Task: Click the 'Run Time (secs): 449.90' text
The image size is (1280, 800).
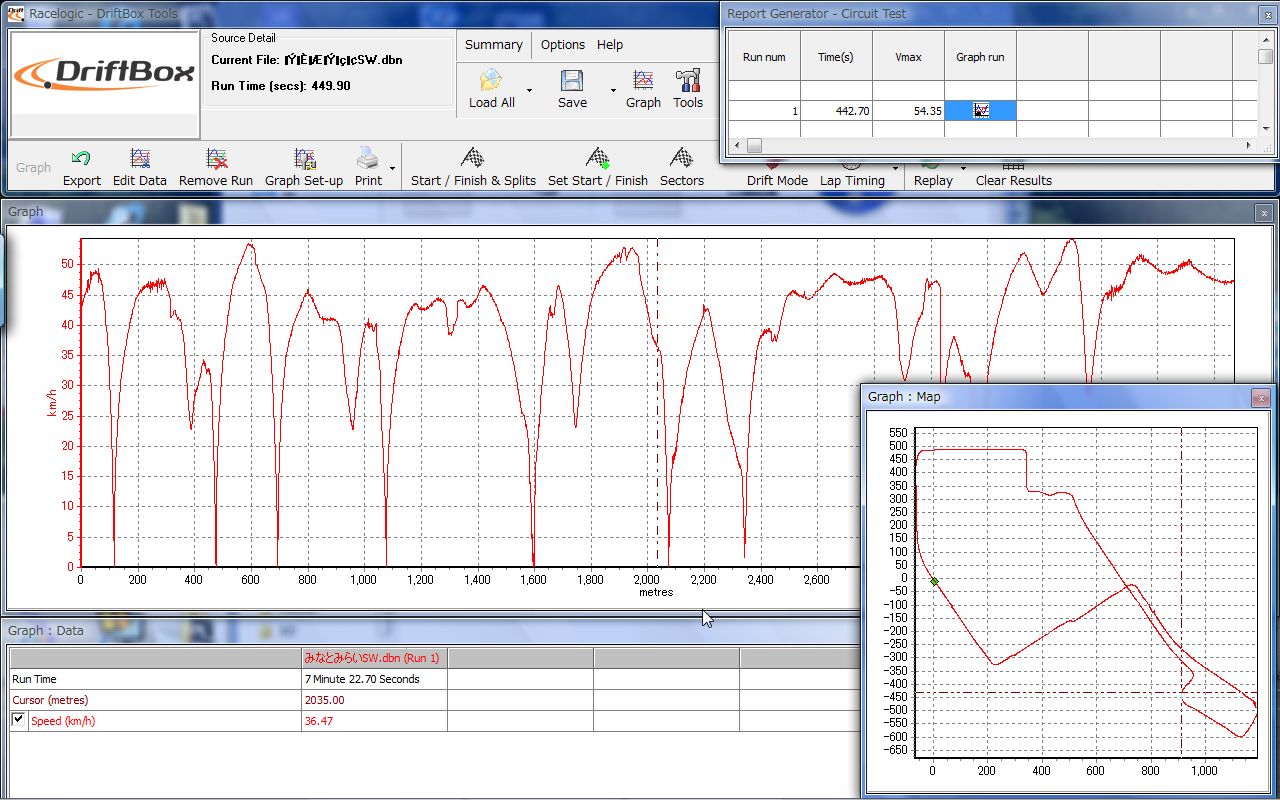Action: (281, 86)
